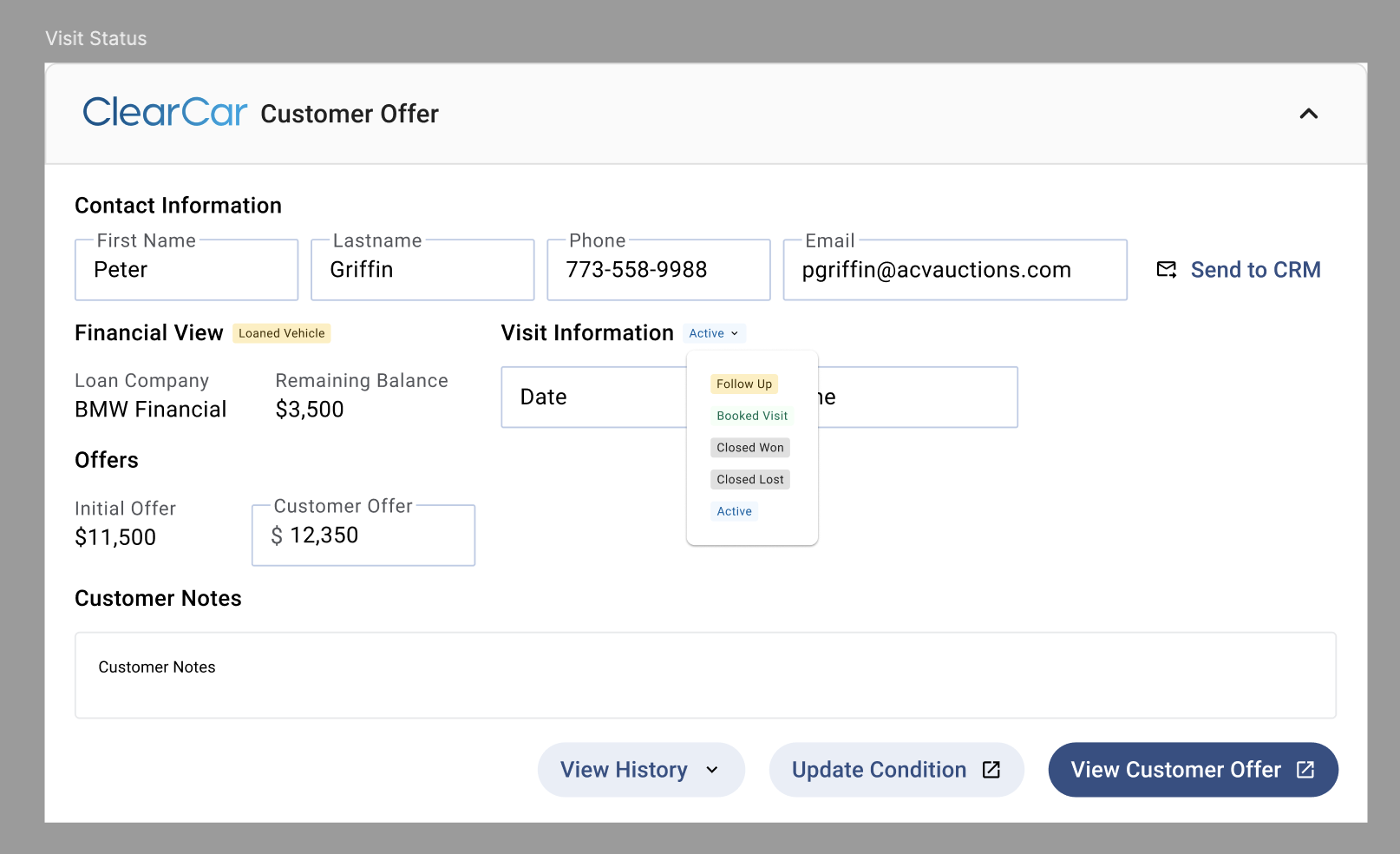The height and width of the screenshot is (854, 1400).
Task: Pick Closed Lost in the status menu
Action: (x=749, y=480)
